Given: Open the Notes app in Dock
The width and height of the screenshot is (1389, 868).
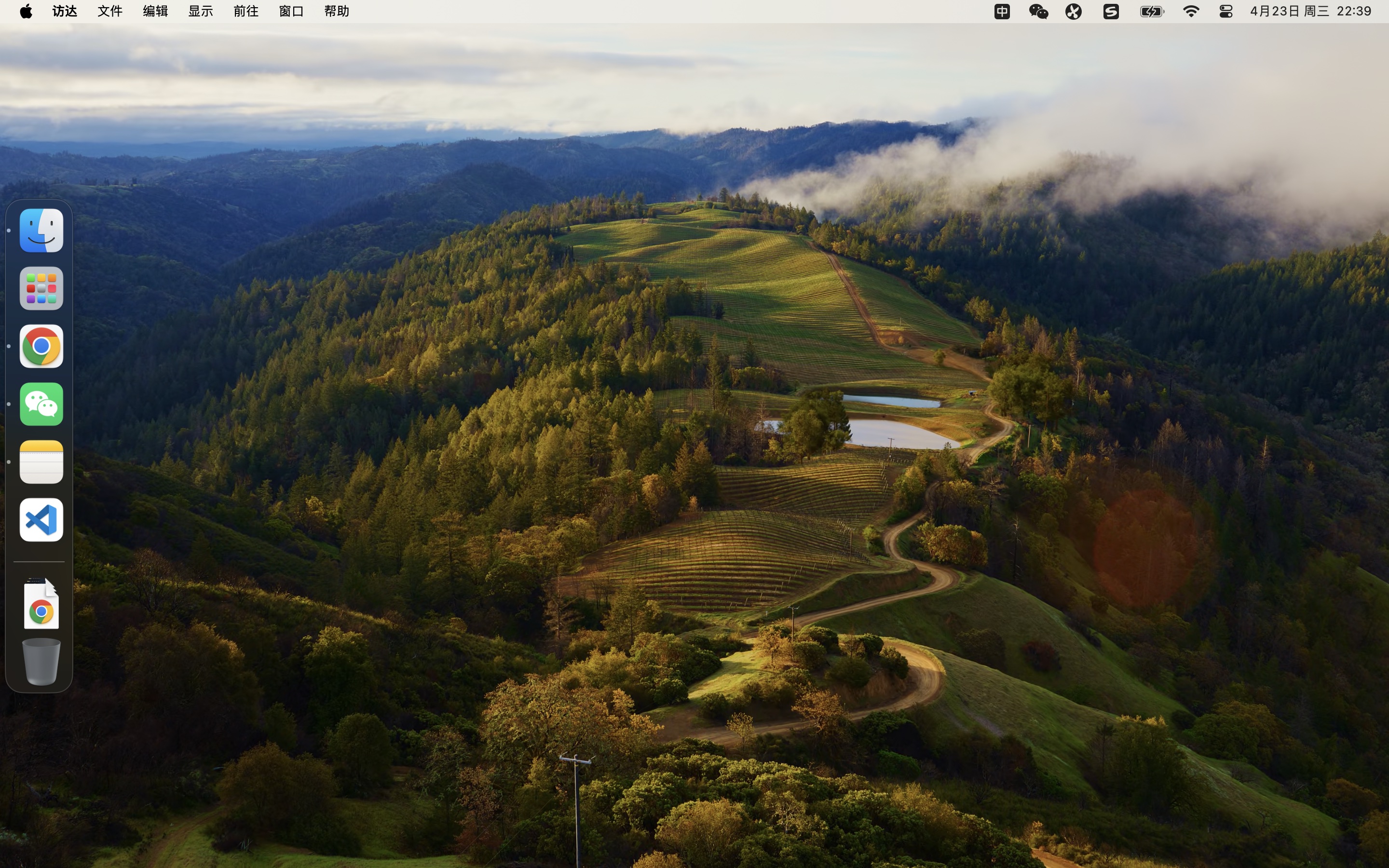Looking at the screenshot, I should coord(41,462).
